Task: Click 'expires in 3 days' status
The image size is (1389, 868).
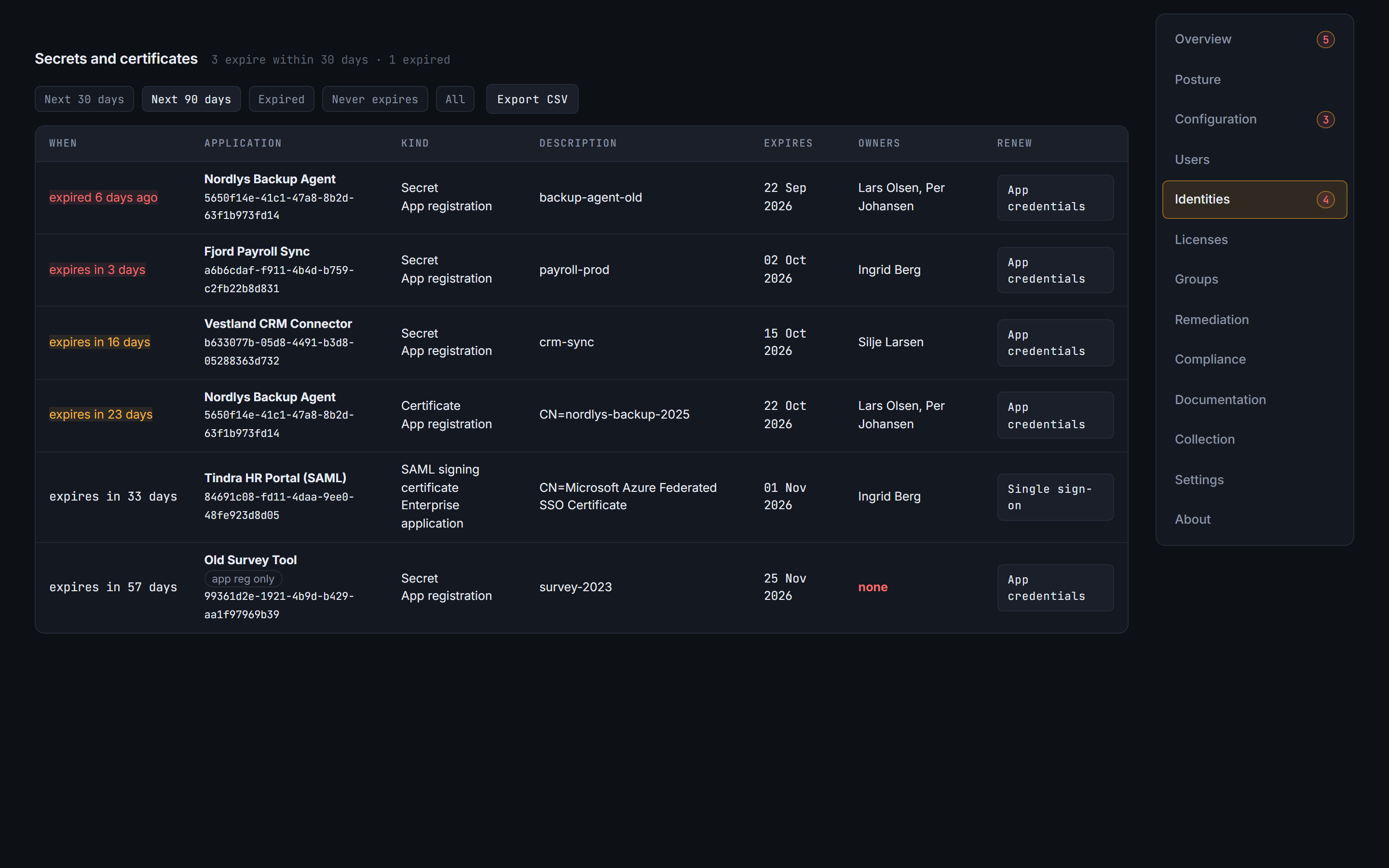Action: click(x=97, y=270)
